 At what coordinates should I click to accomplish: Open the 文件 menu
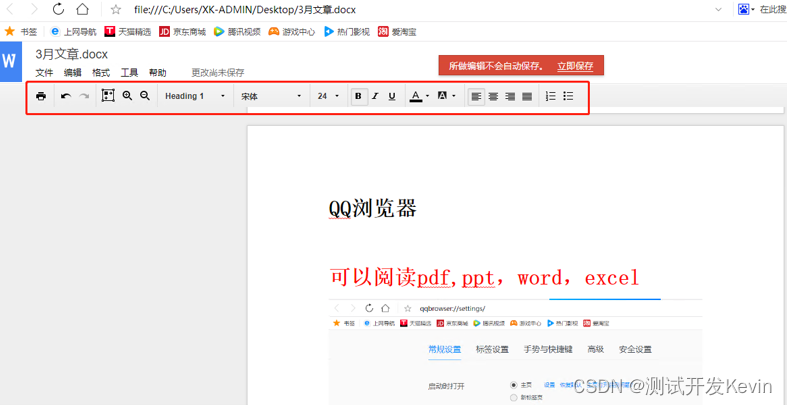tap(44, 73)
